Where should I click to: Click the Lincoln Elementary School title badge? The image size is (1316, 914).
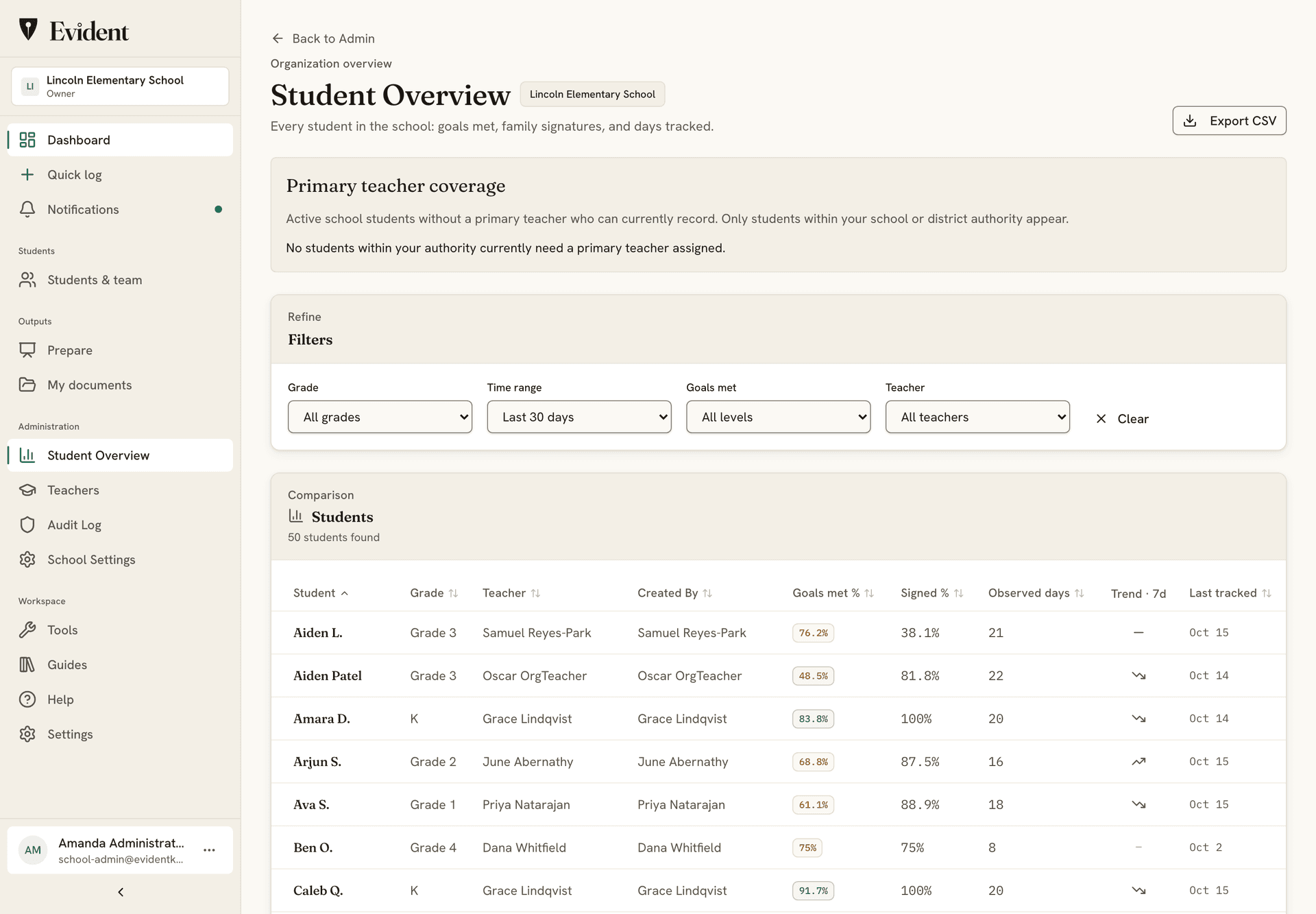click(x=592, y=94)
